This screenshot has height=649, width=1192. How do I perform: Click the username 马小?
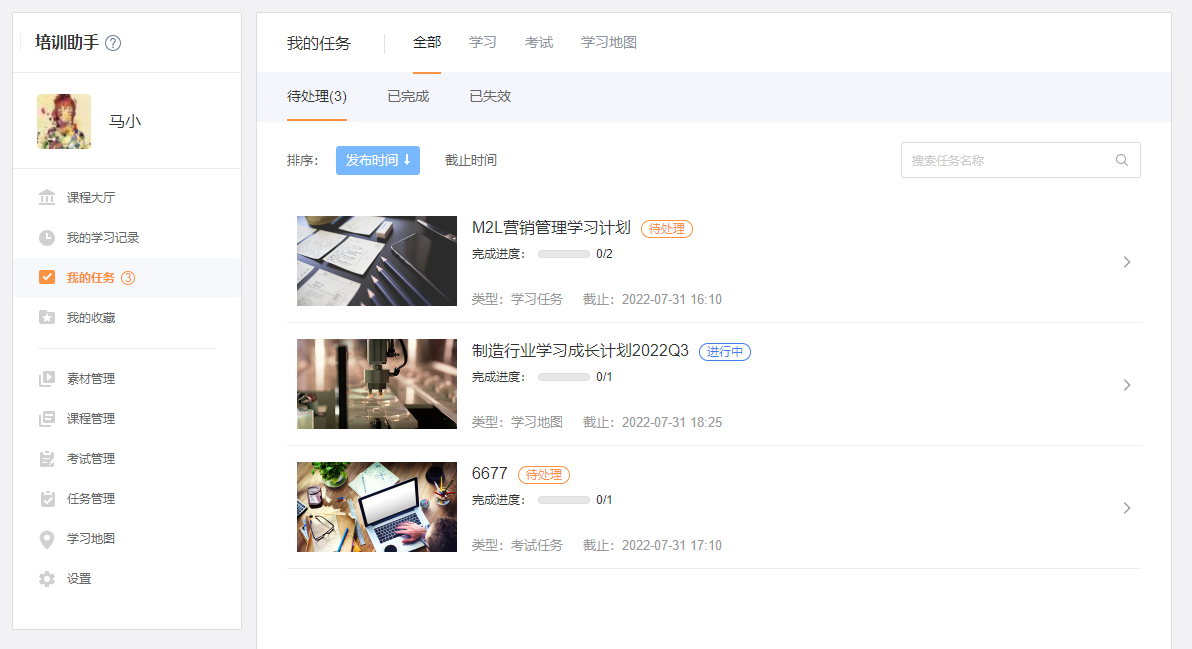125,122
